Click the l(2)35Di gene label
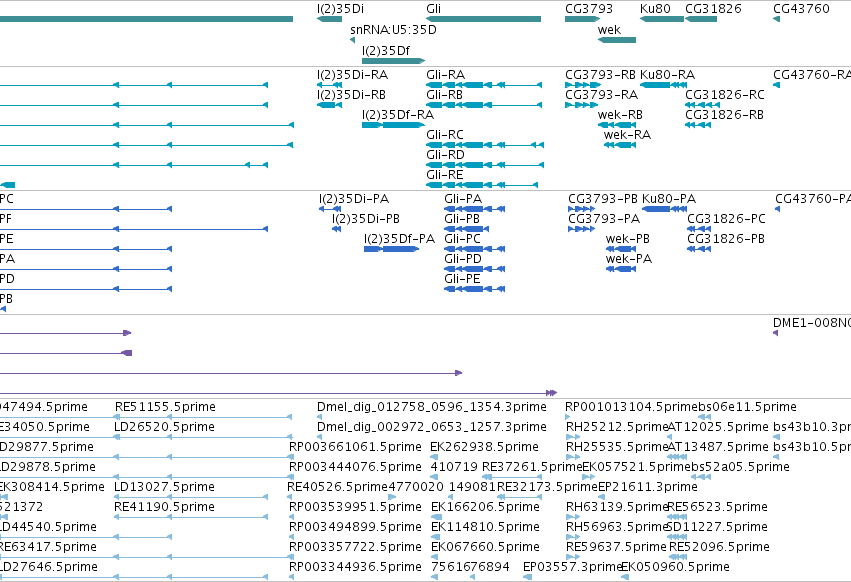The image size is (851, 582). click(x=340, y=9)
